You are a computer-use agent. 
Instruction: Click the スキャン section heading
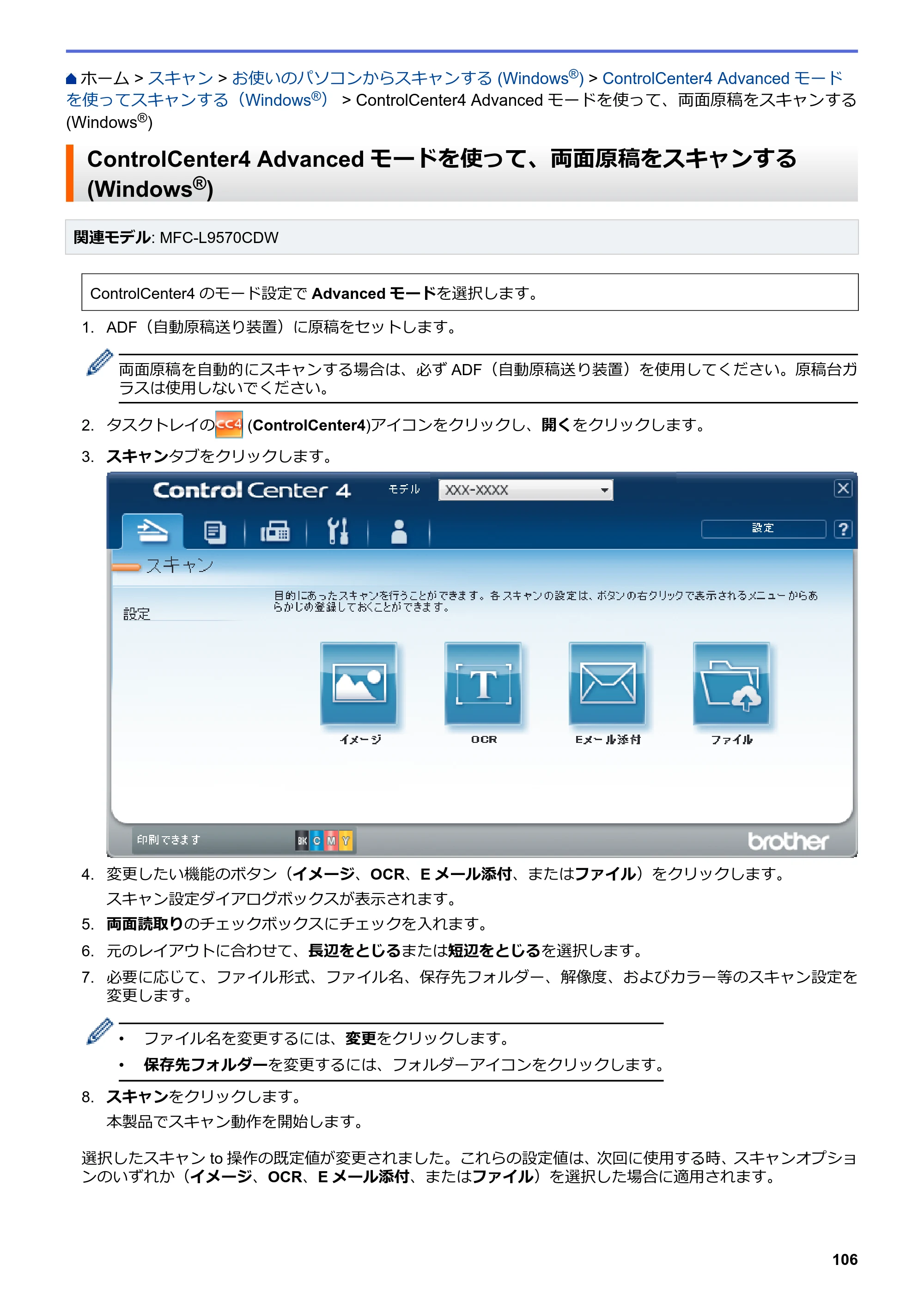[x=180, y=565]
